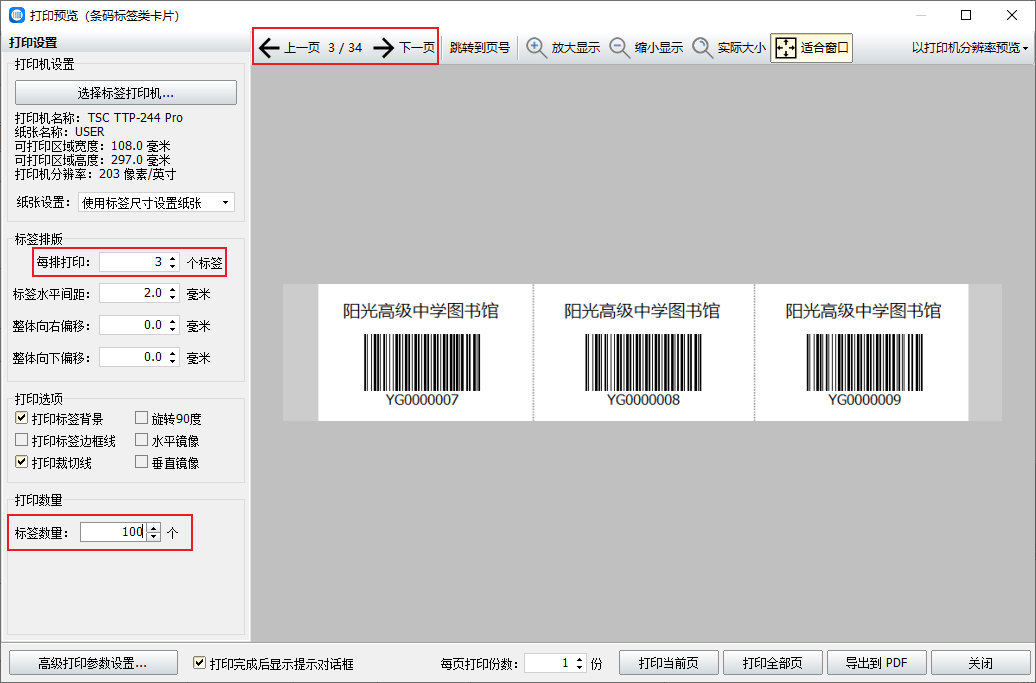Decrease 整体向右偏移 value
Viewport: 1036px width, 683px height.
point(172,330)
